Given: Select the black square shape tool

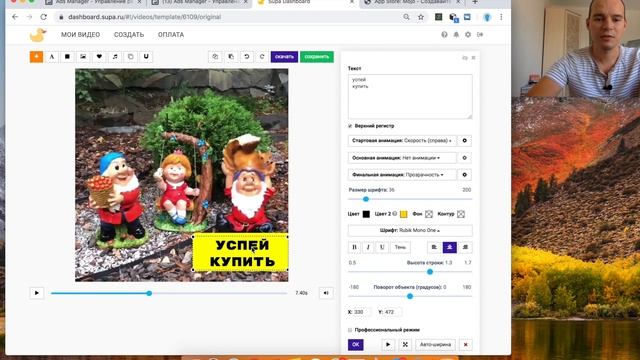Looking at the screenshot, I should [x=67, y=57].
